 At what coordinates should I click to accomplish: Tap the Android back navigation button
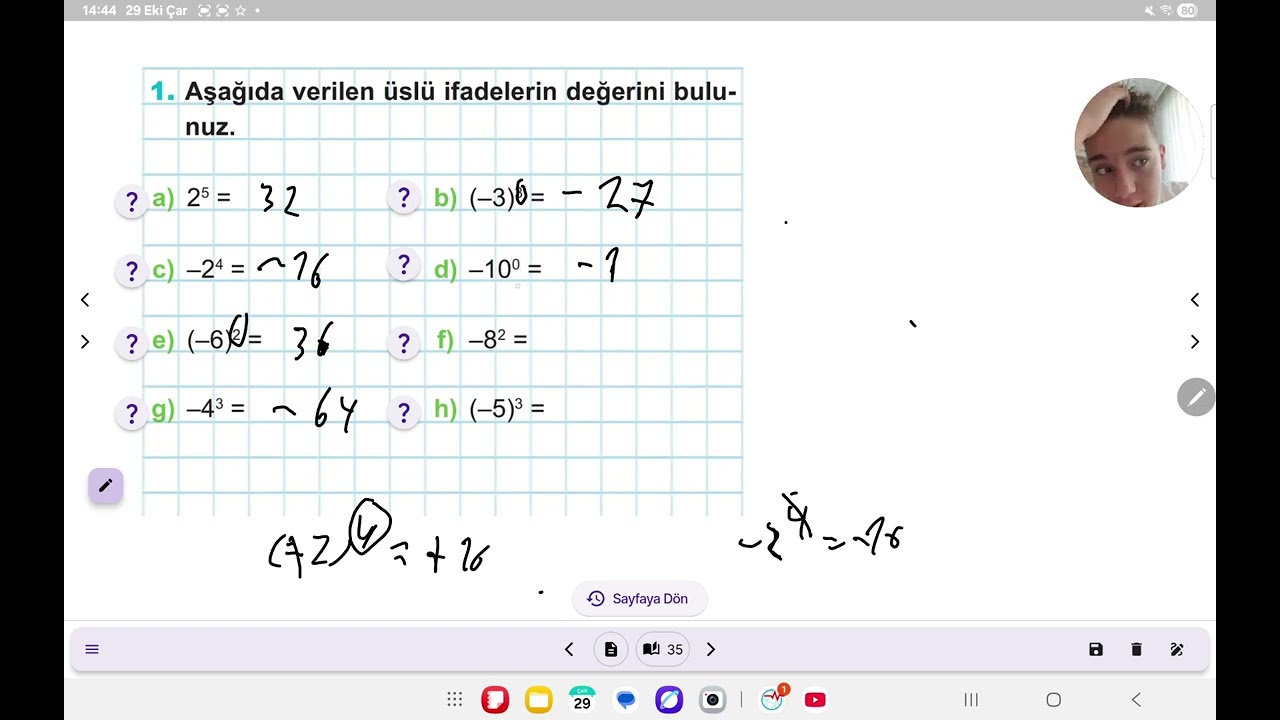(1136, 700)
